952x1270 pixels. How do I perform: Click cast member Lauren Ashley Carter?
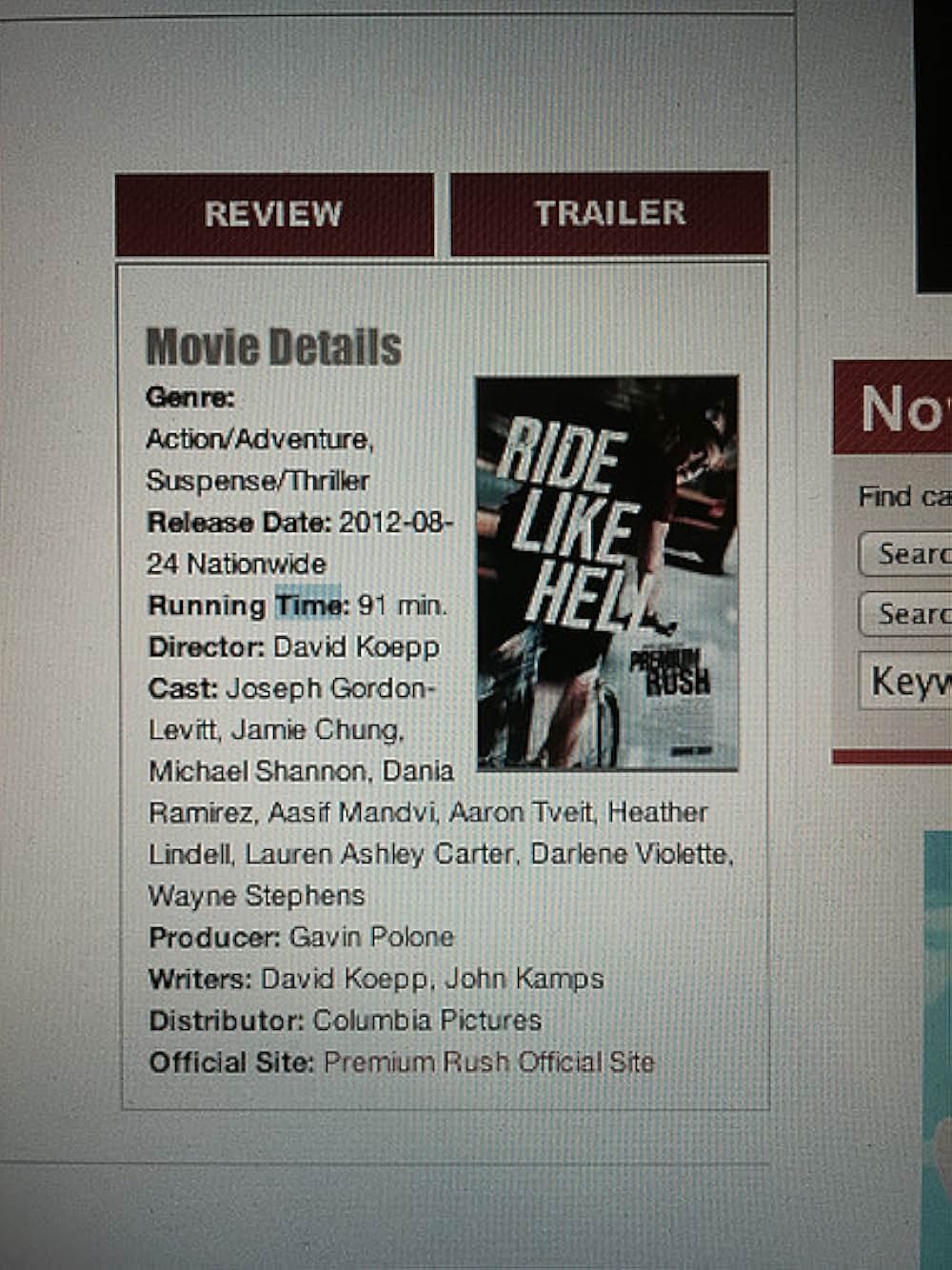point(379,854)
